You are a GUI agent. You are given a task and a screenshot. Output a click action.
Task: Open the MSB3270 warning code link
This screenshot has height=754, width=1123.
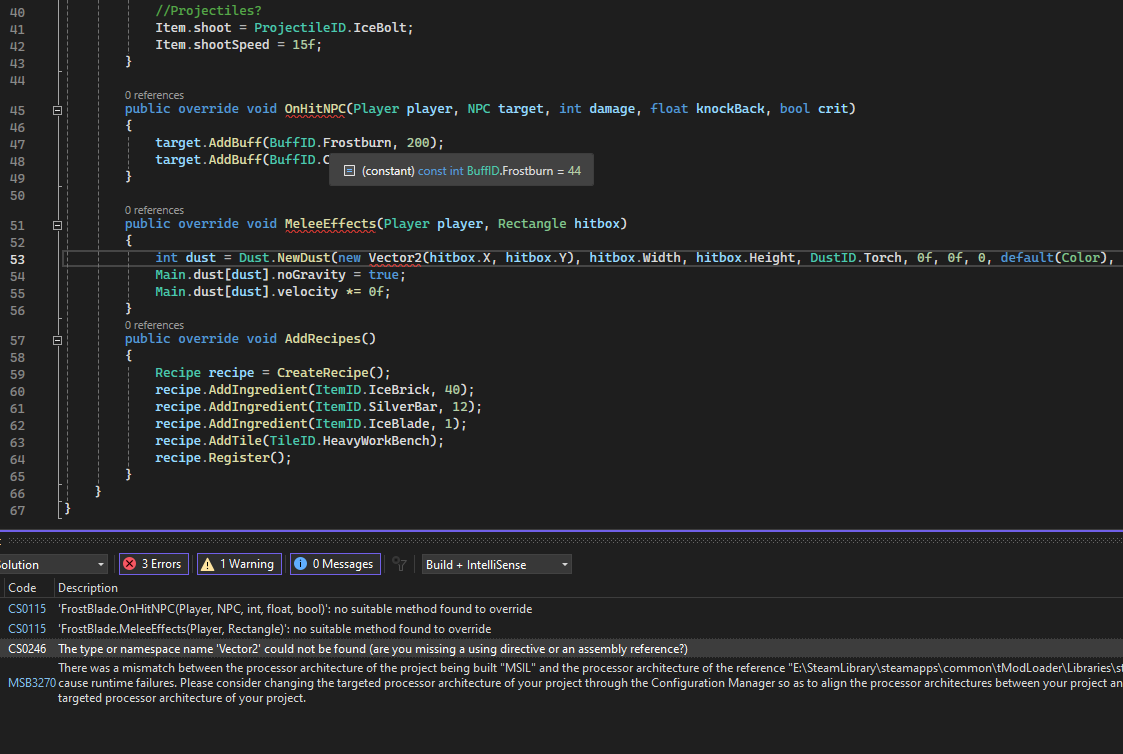[x=29, y=682]
